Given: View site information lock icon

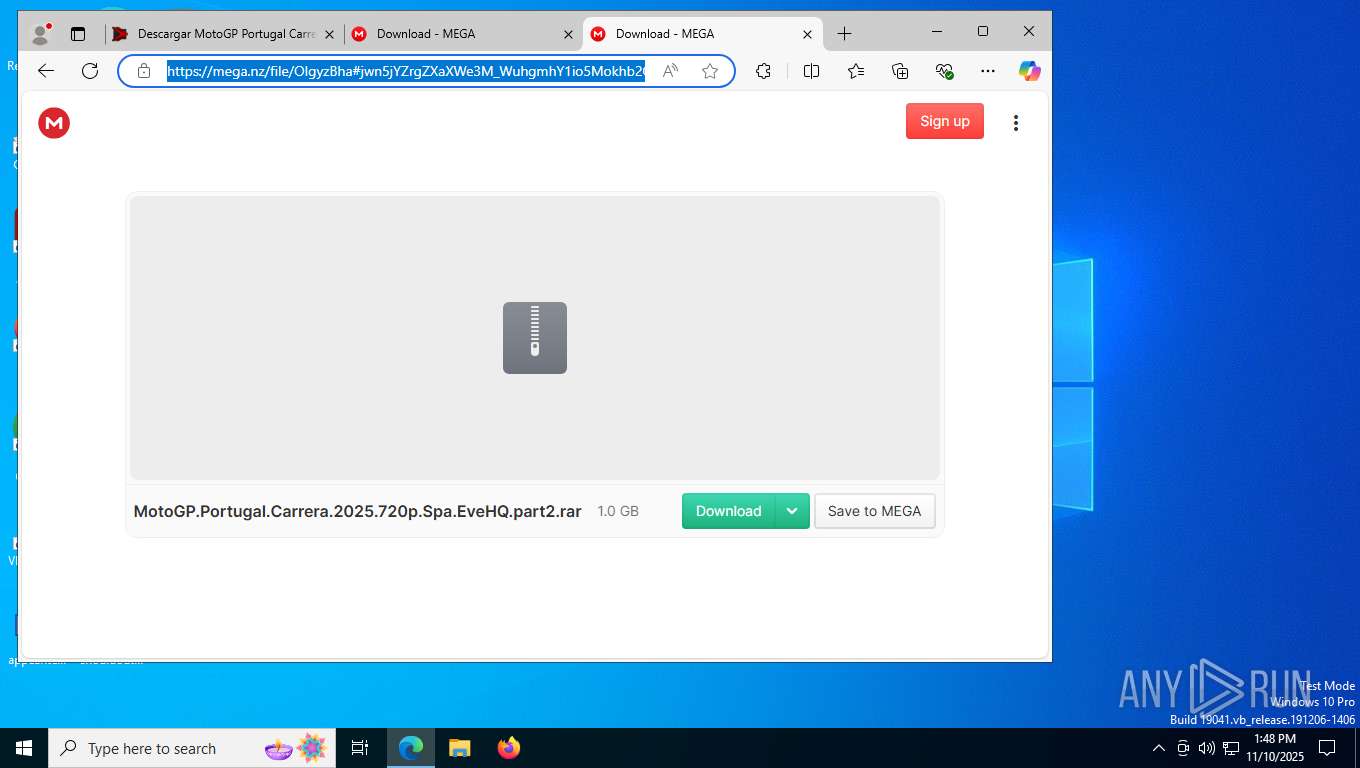Looking at the screenshot, I should (144, 71).
